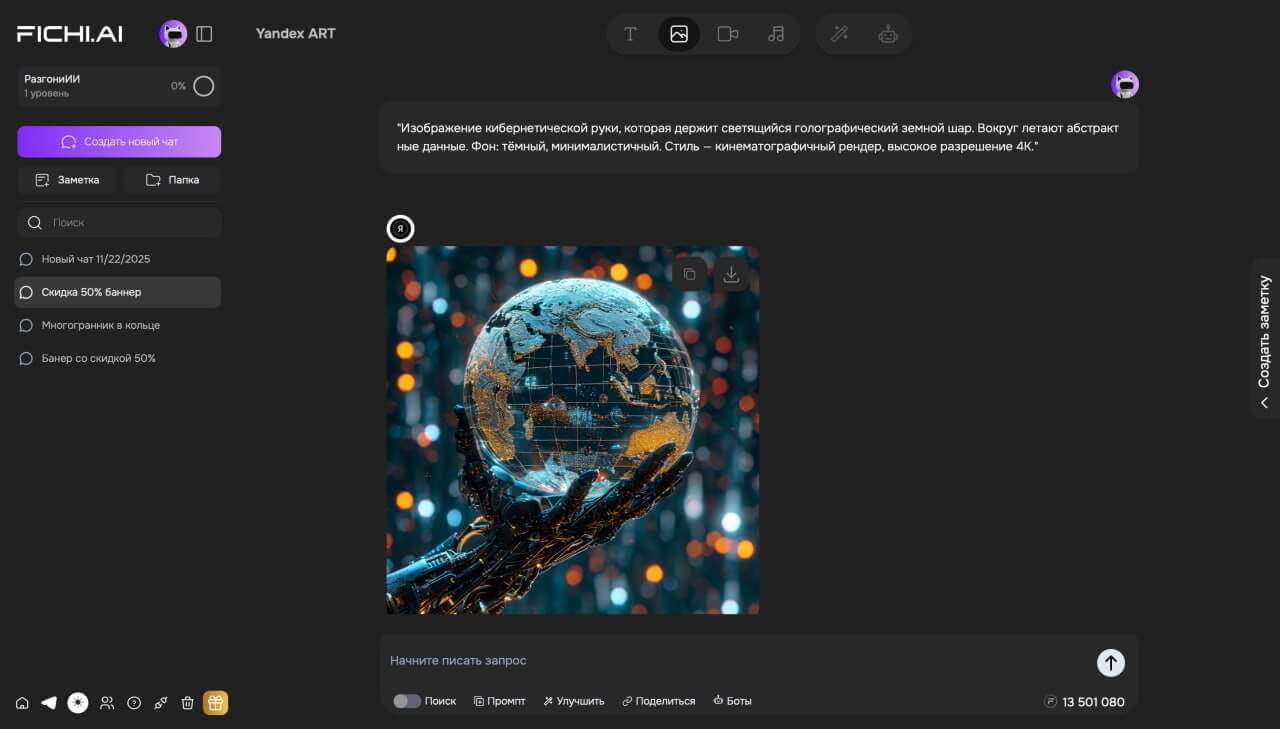Open the Промпт options

click(499, 701)
